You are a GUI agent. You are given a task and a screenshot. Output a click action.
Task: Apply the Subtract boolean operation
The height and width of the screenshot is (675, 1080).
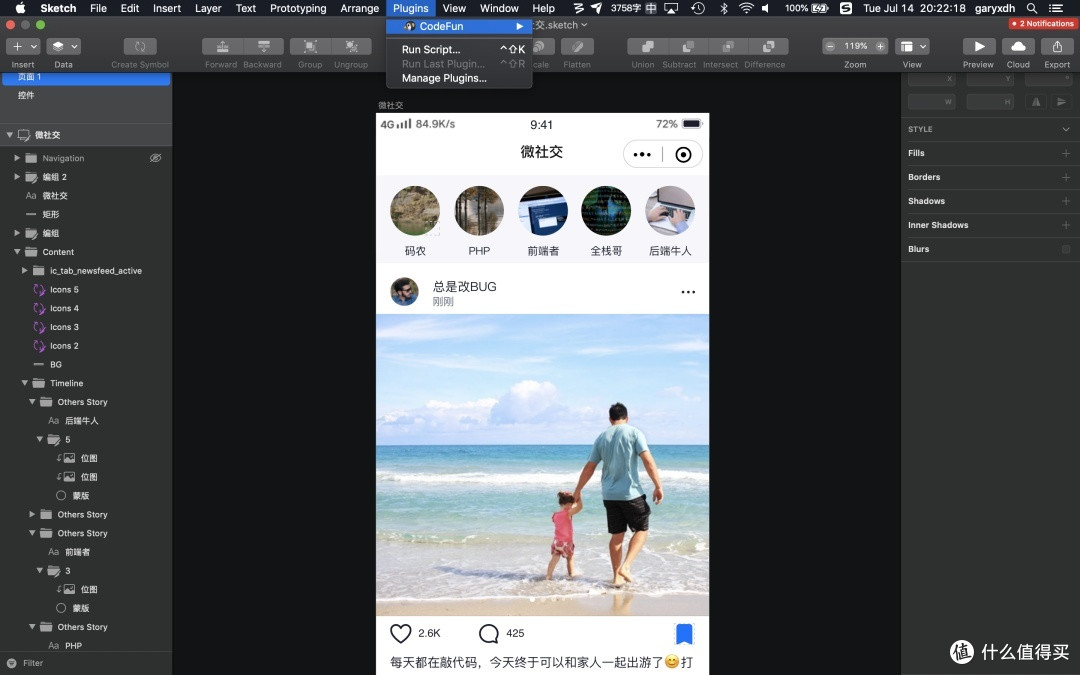[x=687, y=46]
